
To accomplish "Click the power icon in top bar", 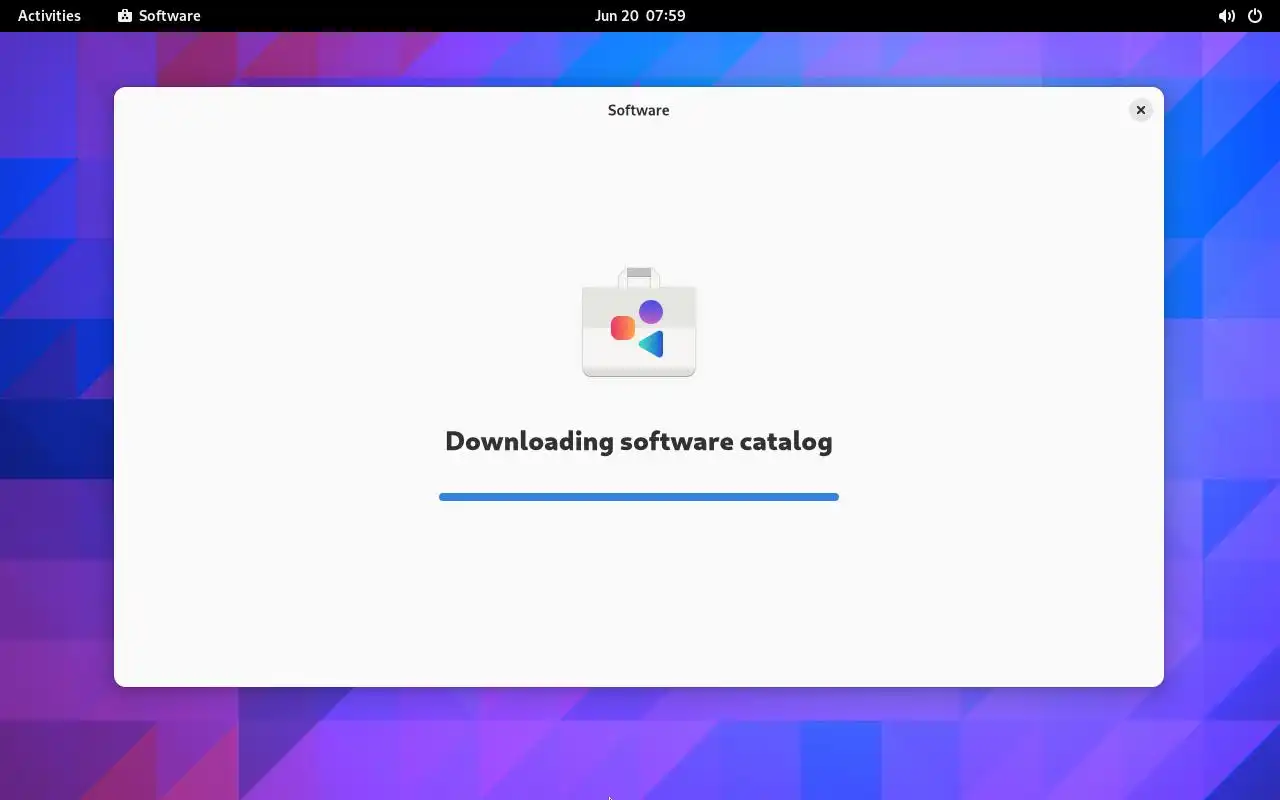I will click(1255, 16).
